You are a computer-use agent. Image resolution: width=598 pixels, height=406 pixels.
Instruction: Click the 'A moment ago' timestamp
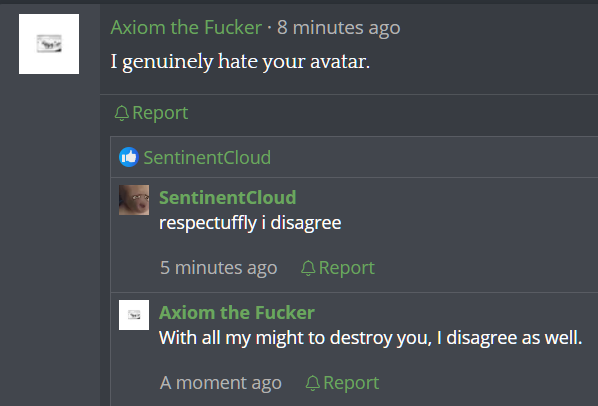point(221,383)
